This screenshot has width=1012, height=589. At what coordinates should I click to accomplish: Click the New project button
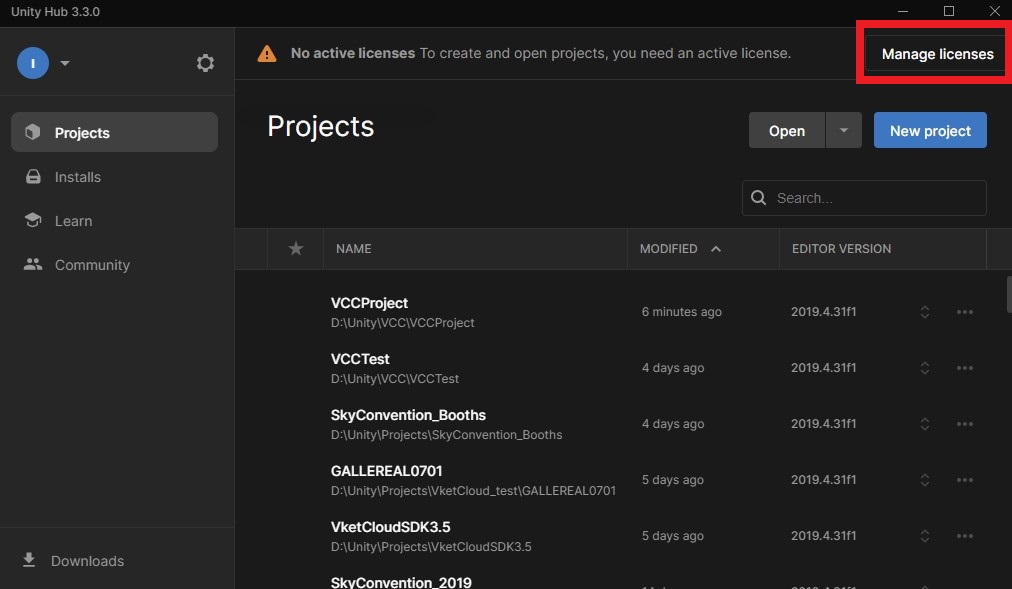click(929, 131)
